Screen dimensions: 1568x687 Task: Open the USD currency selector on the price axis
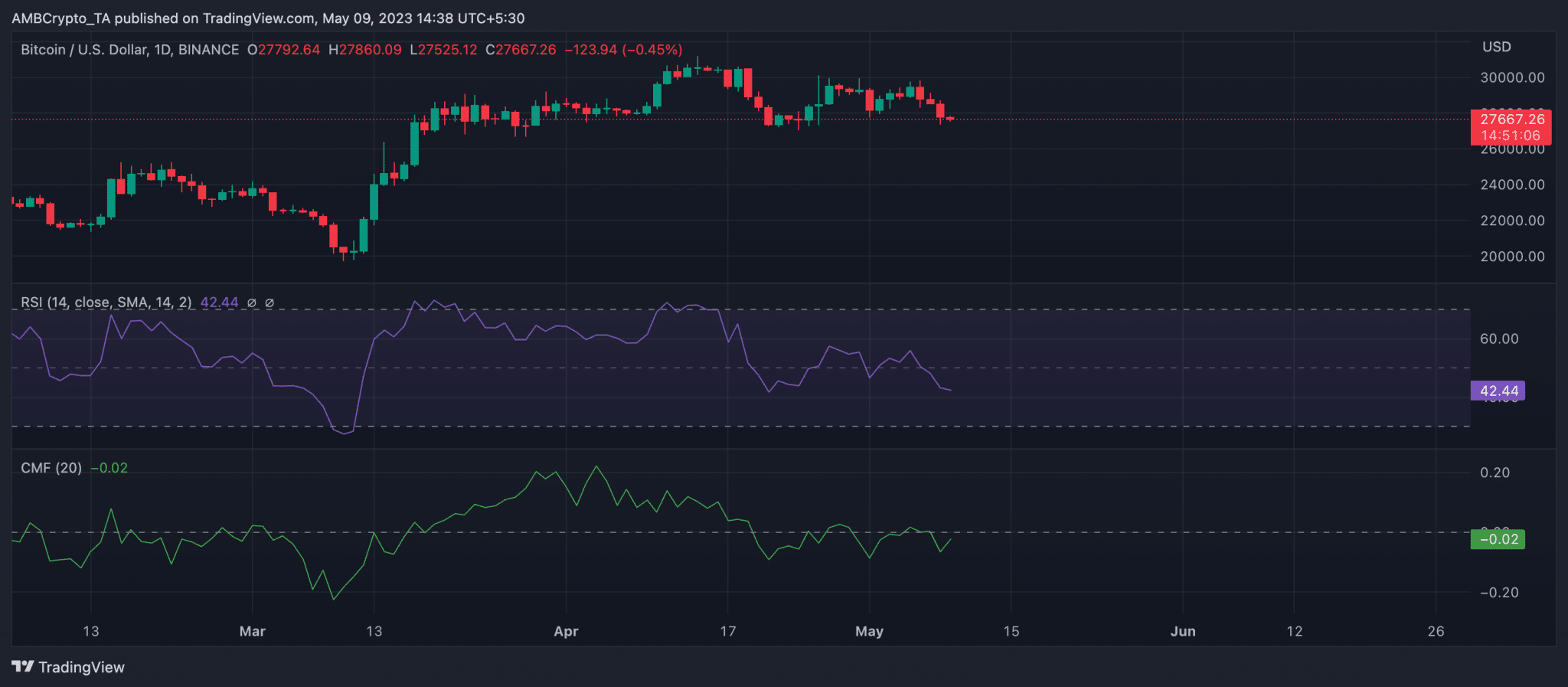(x=1496, y=47)
